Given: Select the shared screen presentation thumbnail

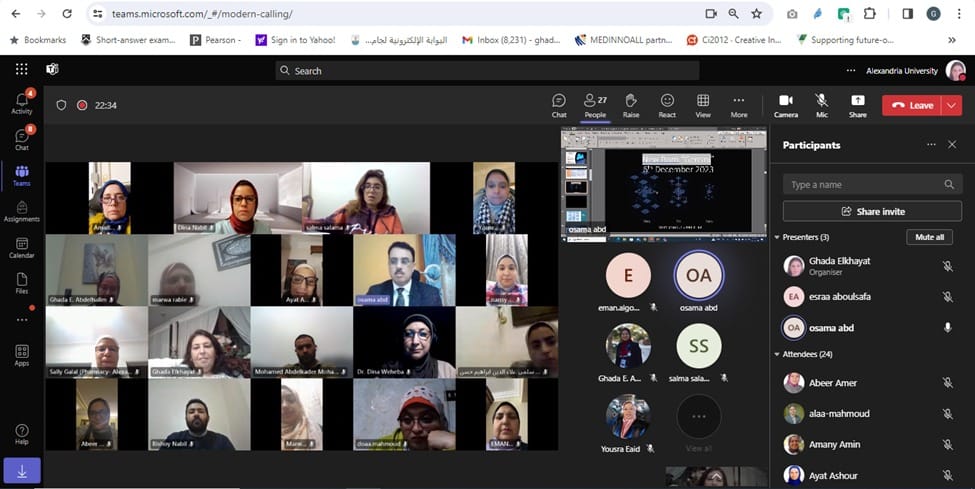Looking at the screenshot, I should point(664,182).
